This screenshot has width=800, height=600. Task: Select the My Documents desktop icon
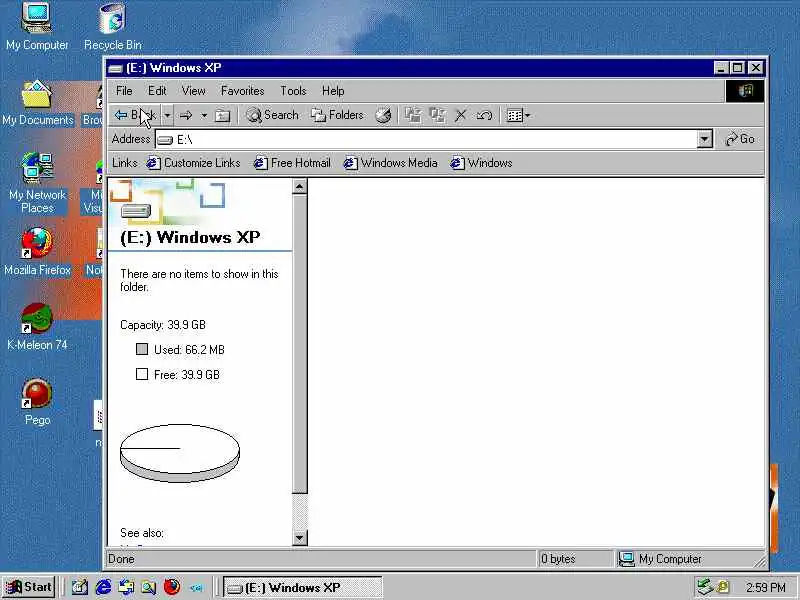coord(37,103)
